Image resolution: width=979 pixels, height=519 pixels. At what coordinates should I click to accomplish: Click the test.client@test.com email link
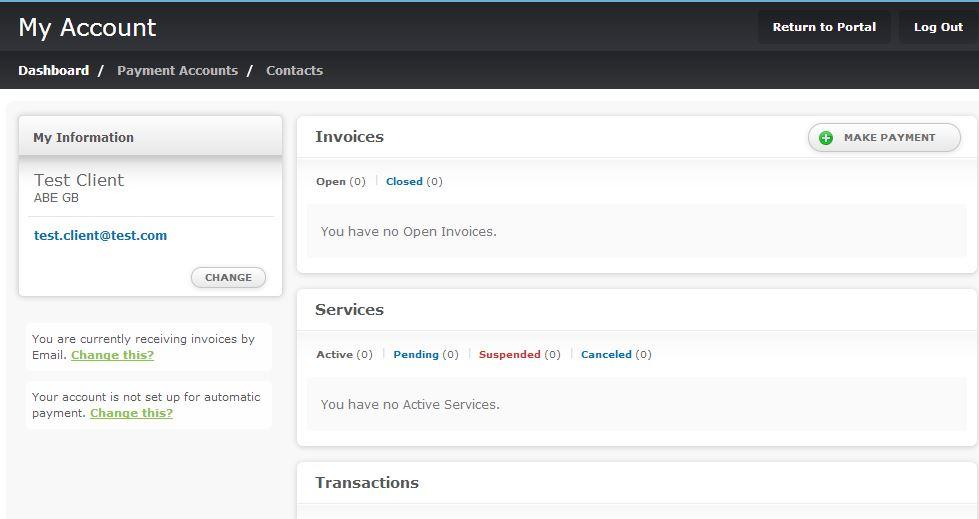coord(101,235)
